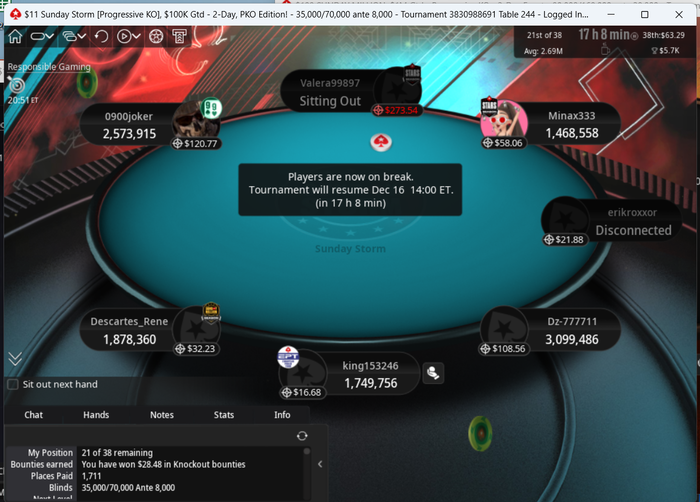Click the info panel scrollbar

click(x=307, y=473)
